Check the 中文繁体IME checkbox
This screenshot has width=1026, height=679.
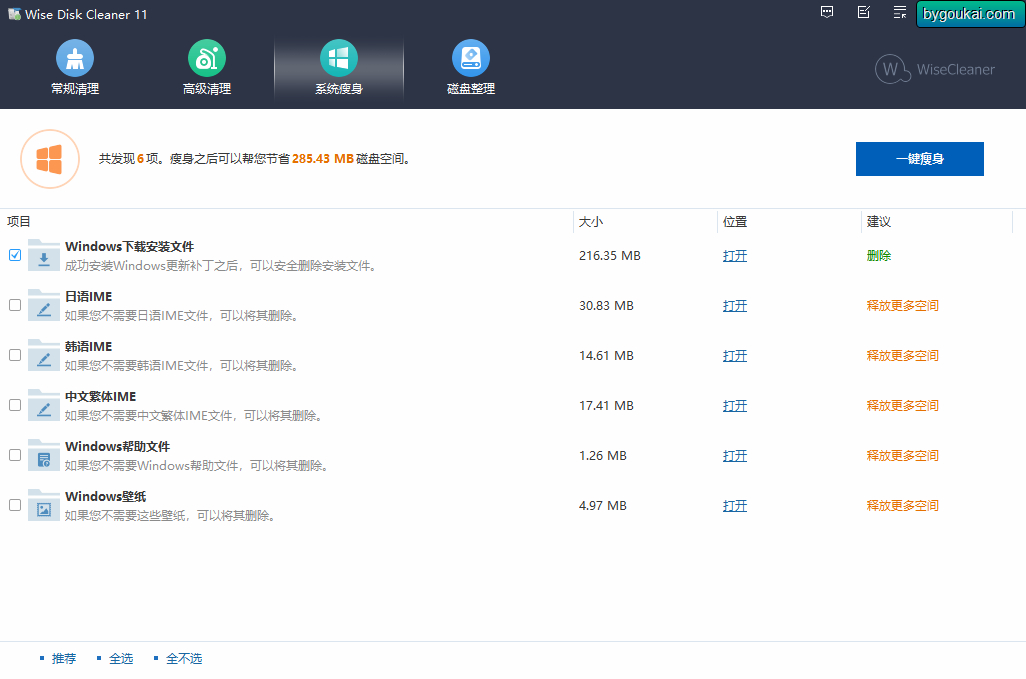pos(15,405)
